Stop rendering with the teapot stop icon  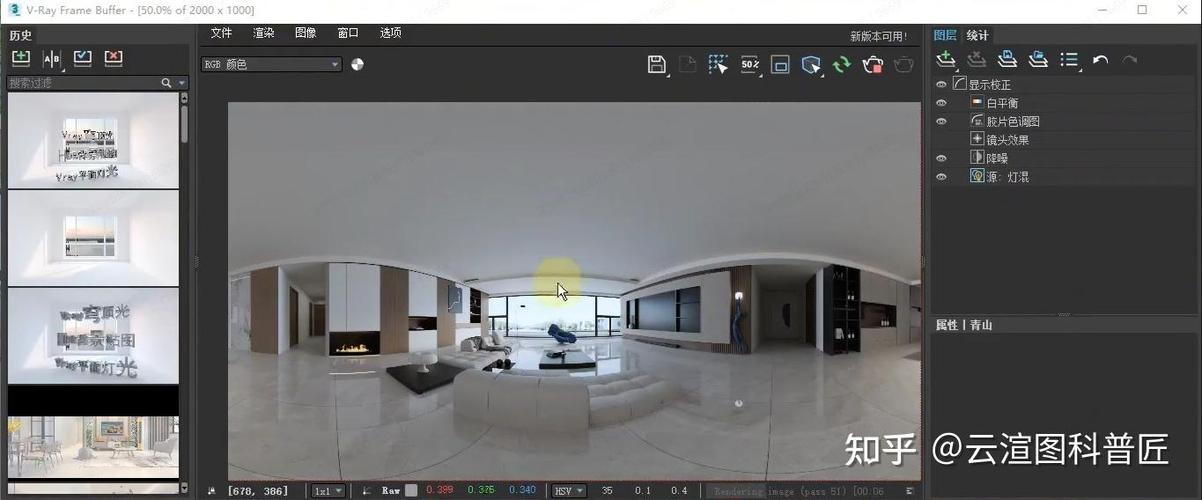click(x=872, y=65)
